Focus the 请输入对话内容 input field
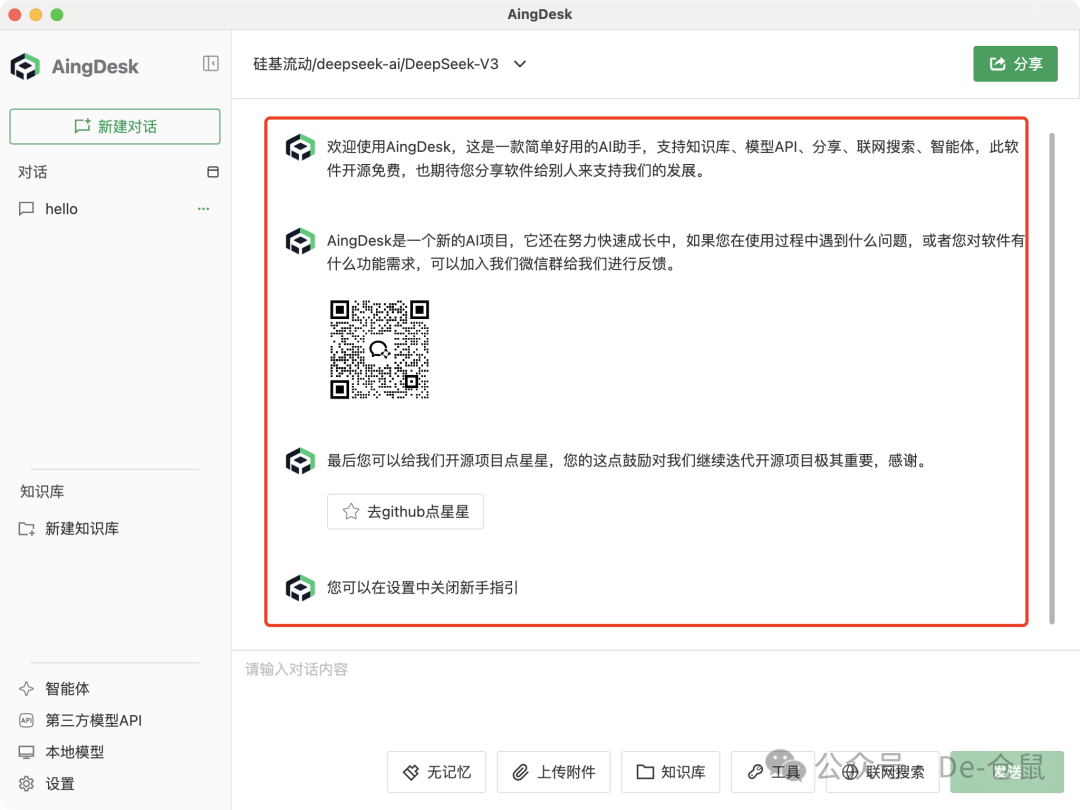Image resolution: width=1080 pixels, height=810 pixels. click(x=654, y=696)
